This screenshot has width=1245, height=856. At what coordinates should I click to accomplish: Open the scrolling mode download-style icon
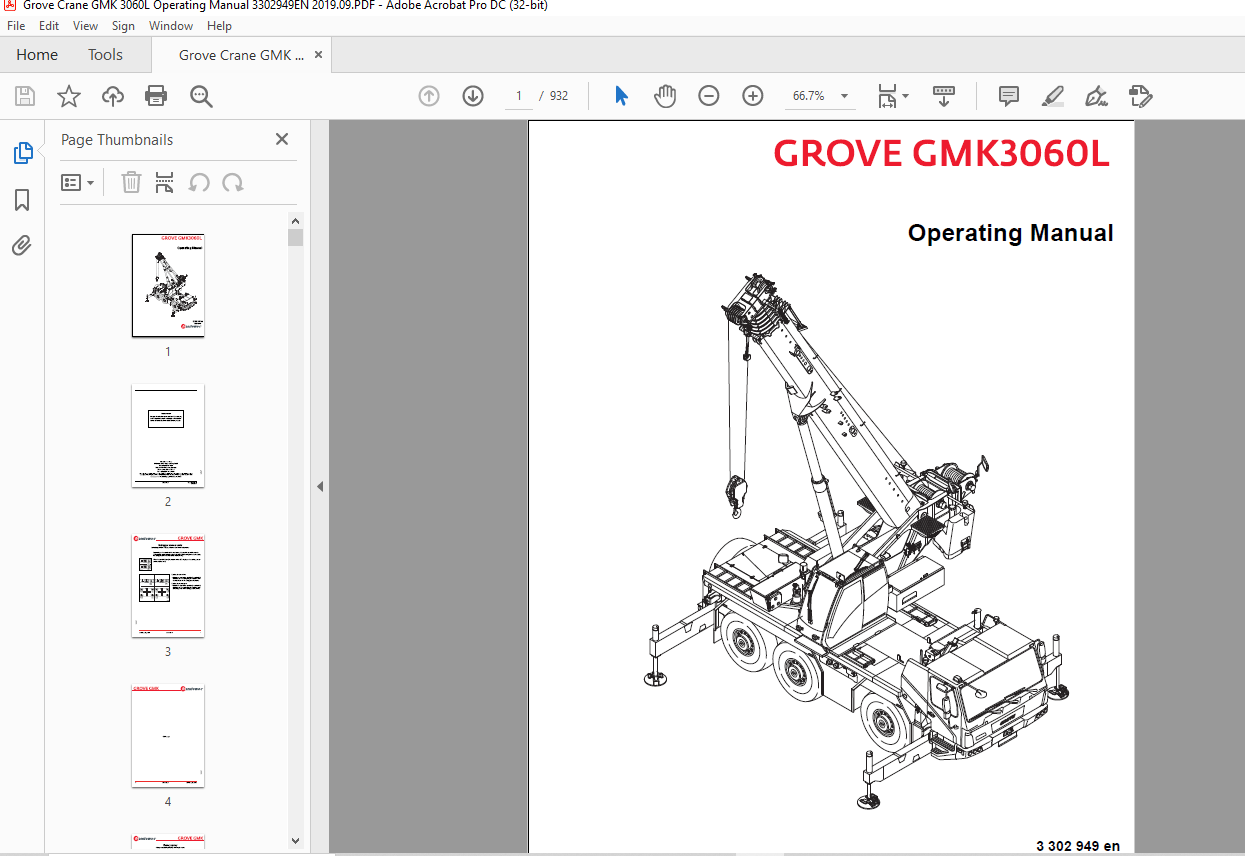[x=944, y=96]
